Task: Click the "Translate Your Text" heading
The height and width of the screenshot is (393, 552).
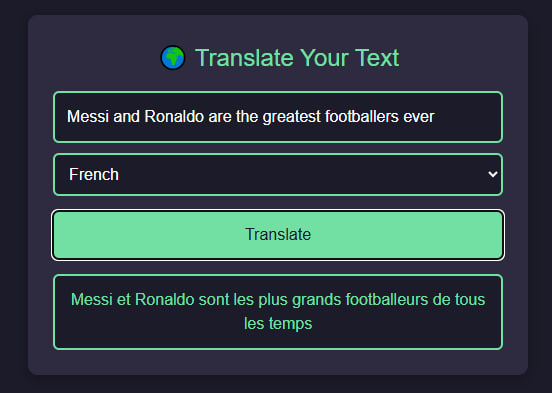Action: tap(297, 58)
